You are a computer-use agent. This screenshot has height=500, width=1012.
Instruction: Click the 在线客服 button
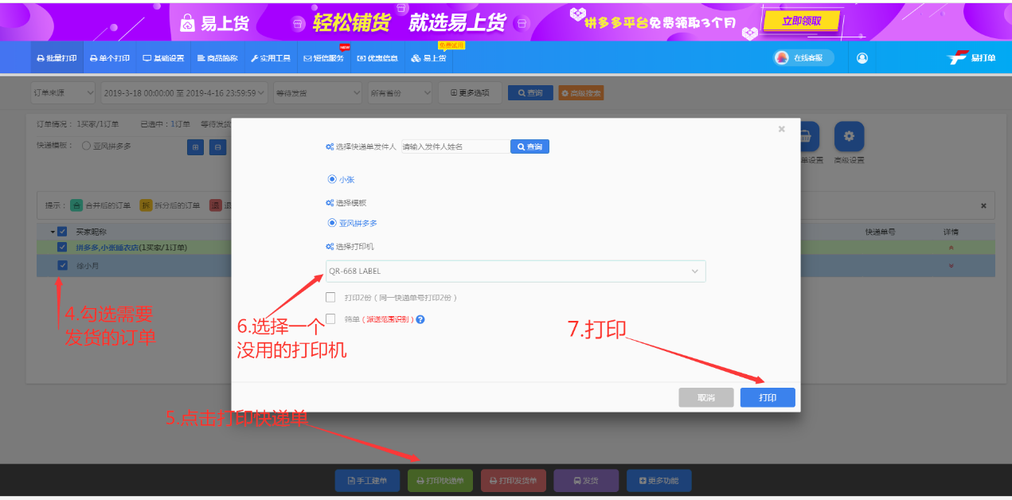click(804, 58)
